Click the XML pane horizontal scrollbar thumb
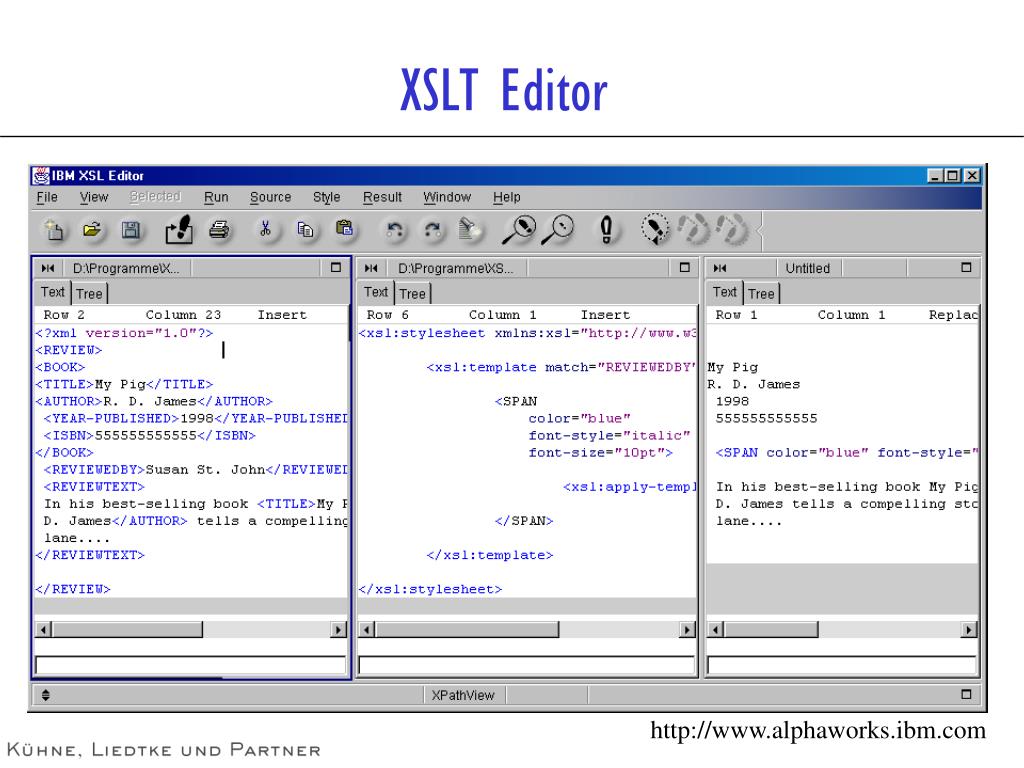The height and width of the screenshot is (768, 1024). (x=127, y=630)
